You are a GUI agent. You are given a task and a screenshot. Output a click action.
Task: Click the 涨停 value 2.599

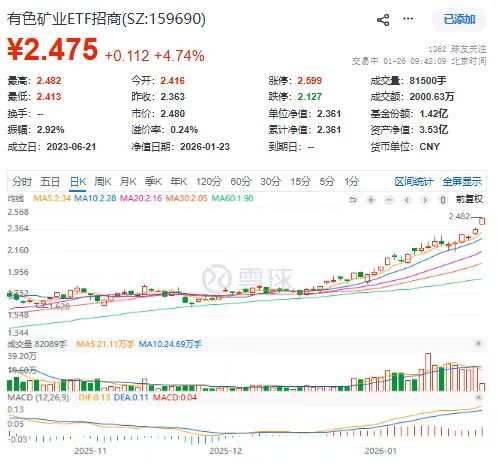(x=310, y=81)
